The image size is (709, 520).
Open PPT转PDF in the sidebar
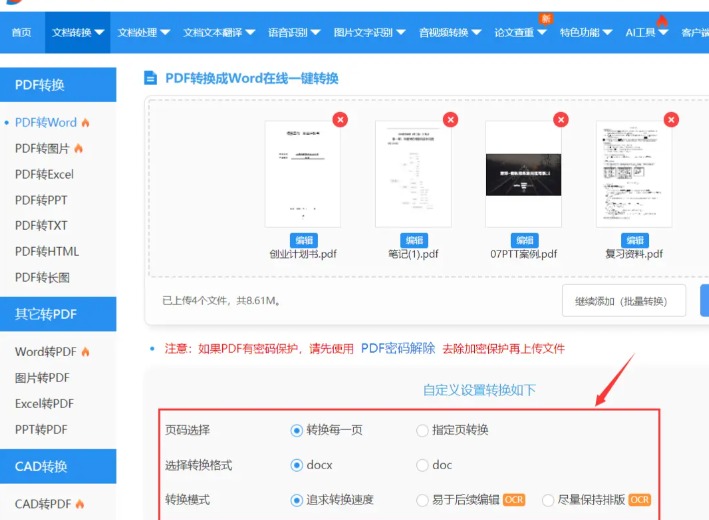(41, 429)
